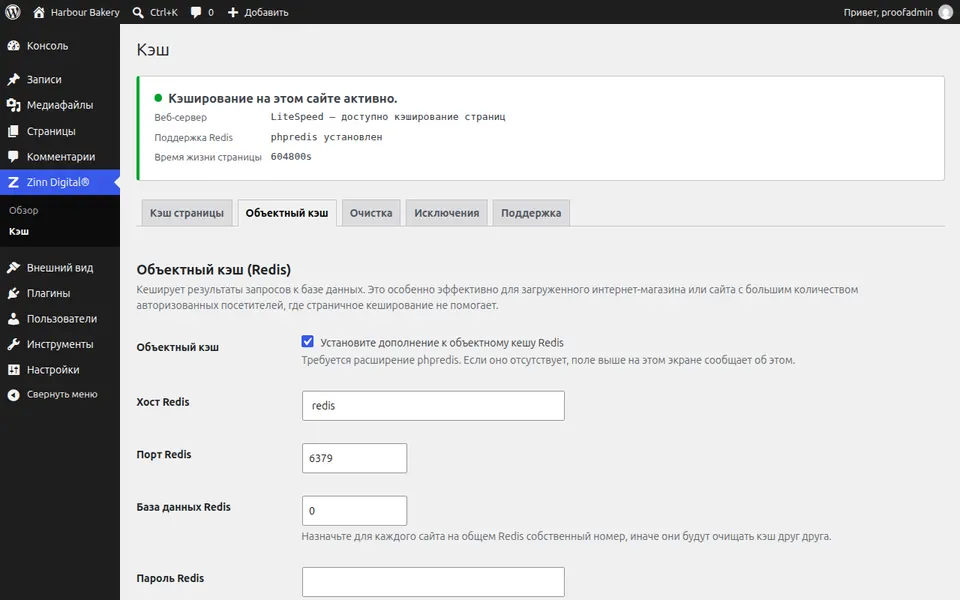
Task: Click the page lifetime value 604800s
Action: 291,157
